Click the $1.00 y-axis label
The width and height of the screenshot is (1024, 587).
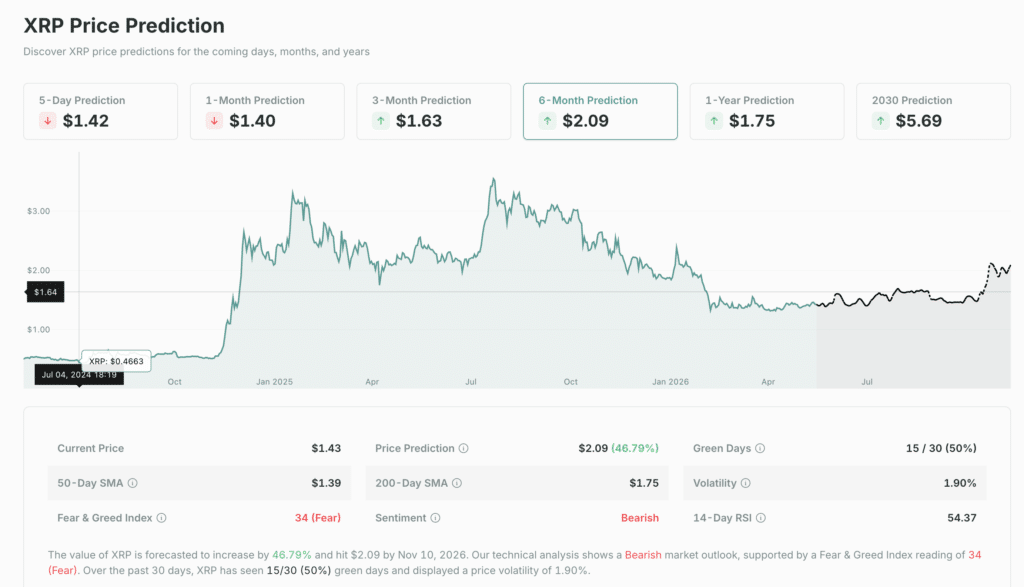[39, 330]
